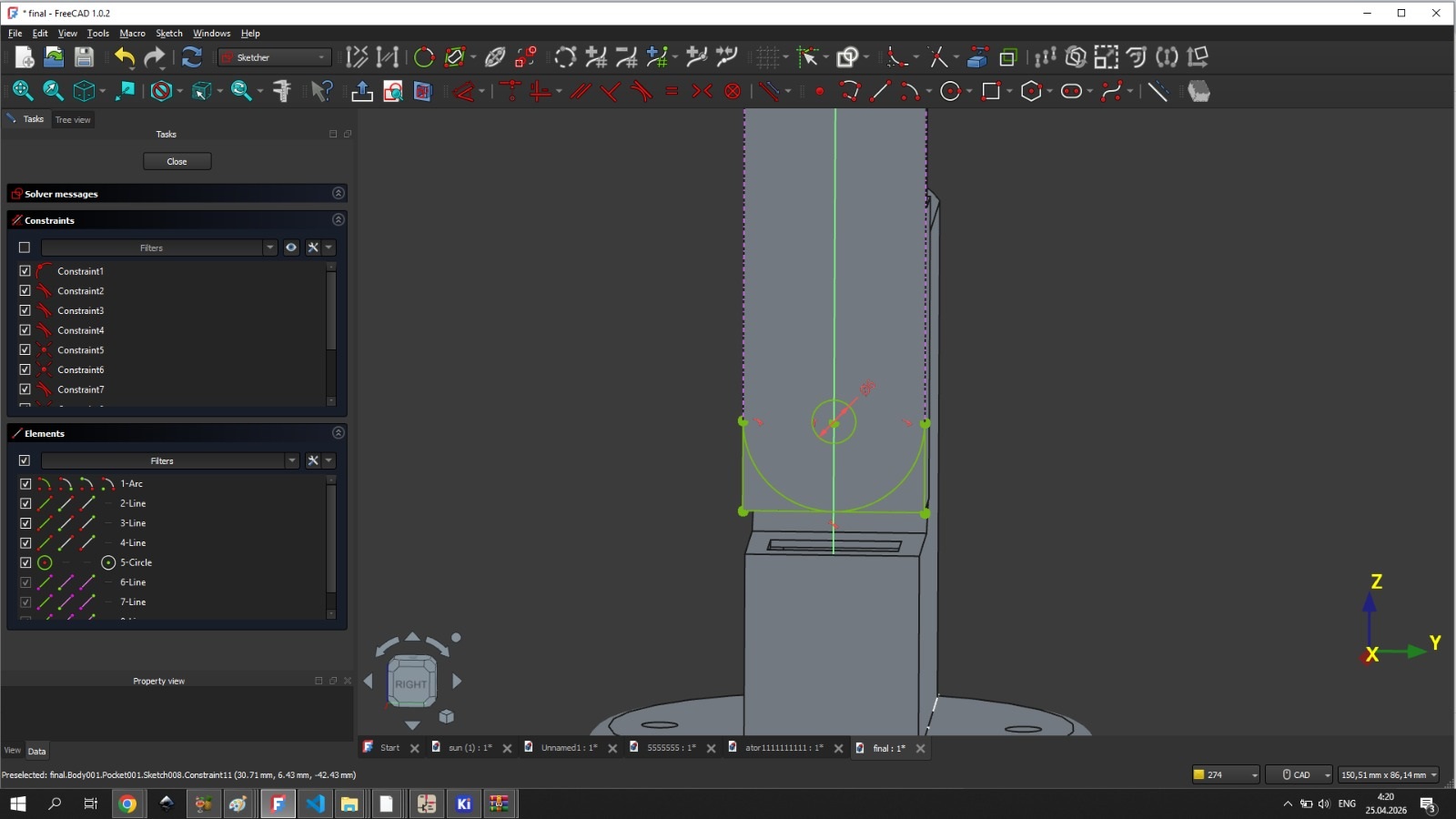The image size is (1456, 819).
Task: Select the create rectangle tool
Action: tap(991, 91)
